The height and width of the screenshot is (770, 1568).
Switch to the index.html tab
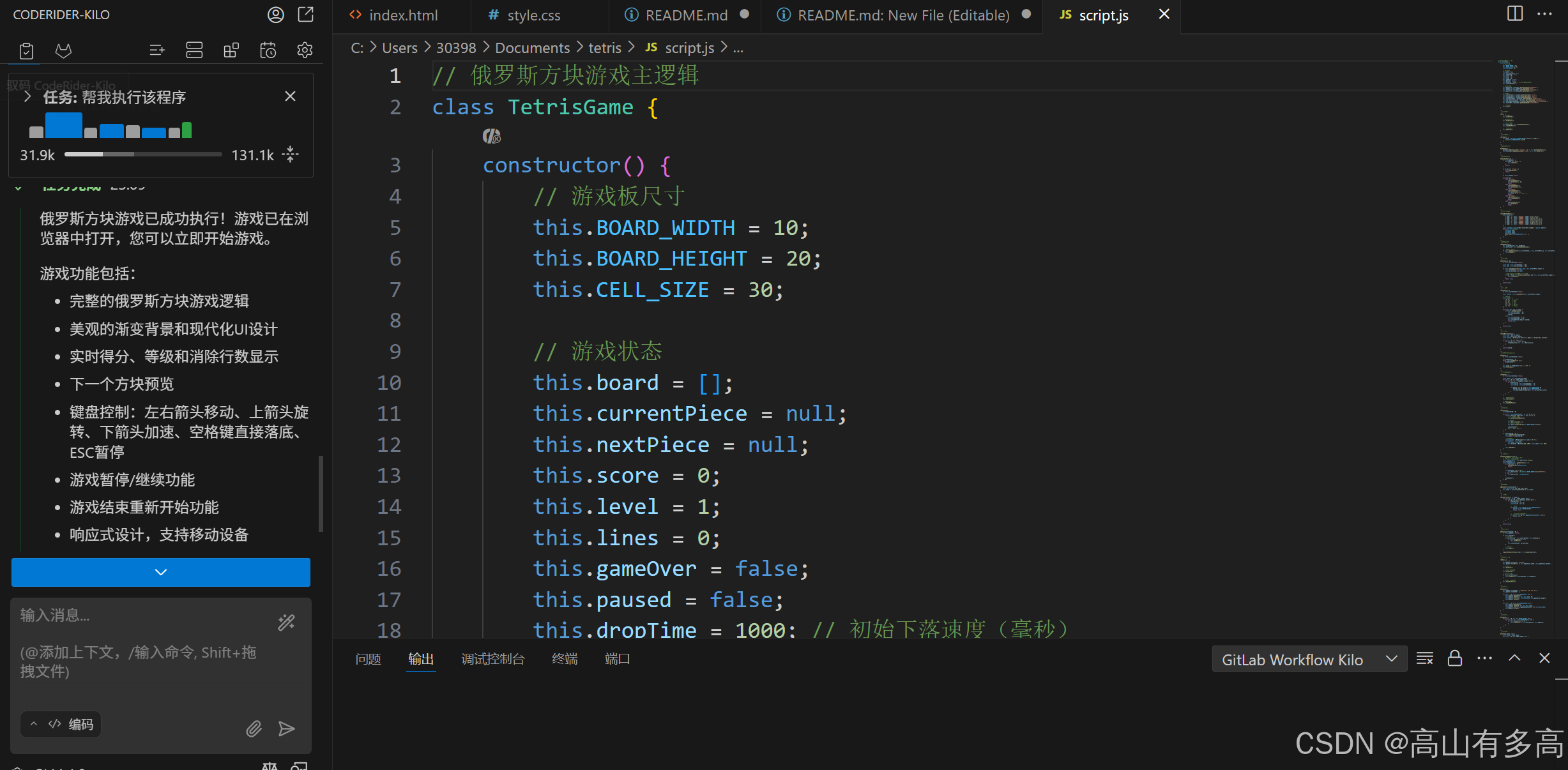(x=402, y=15)
